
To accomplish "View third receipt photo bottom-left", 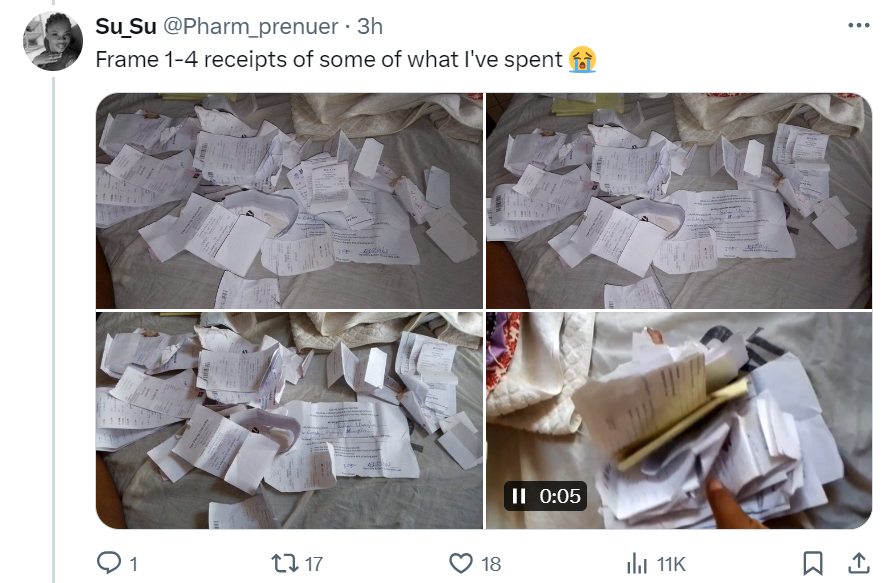I will click(x=290, y=420).
